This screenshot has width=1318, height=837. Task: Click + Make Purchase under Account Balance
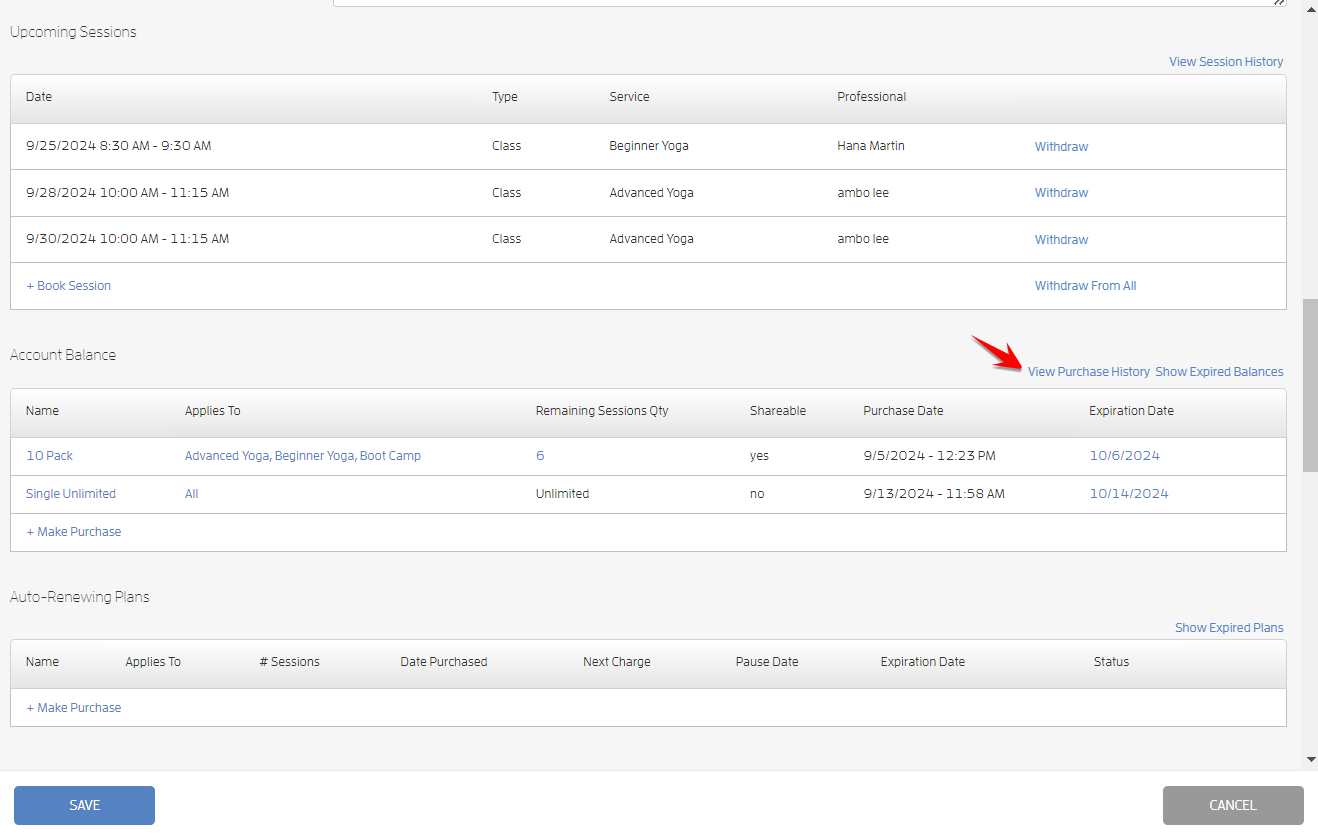point(73,532)
